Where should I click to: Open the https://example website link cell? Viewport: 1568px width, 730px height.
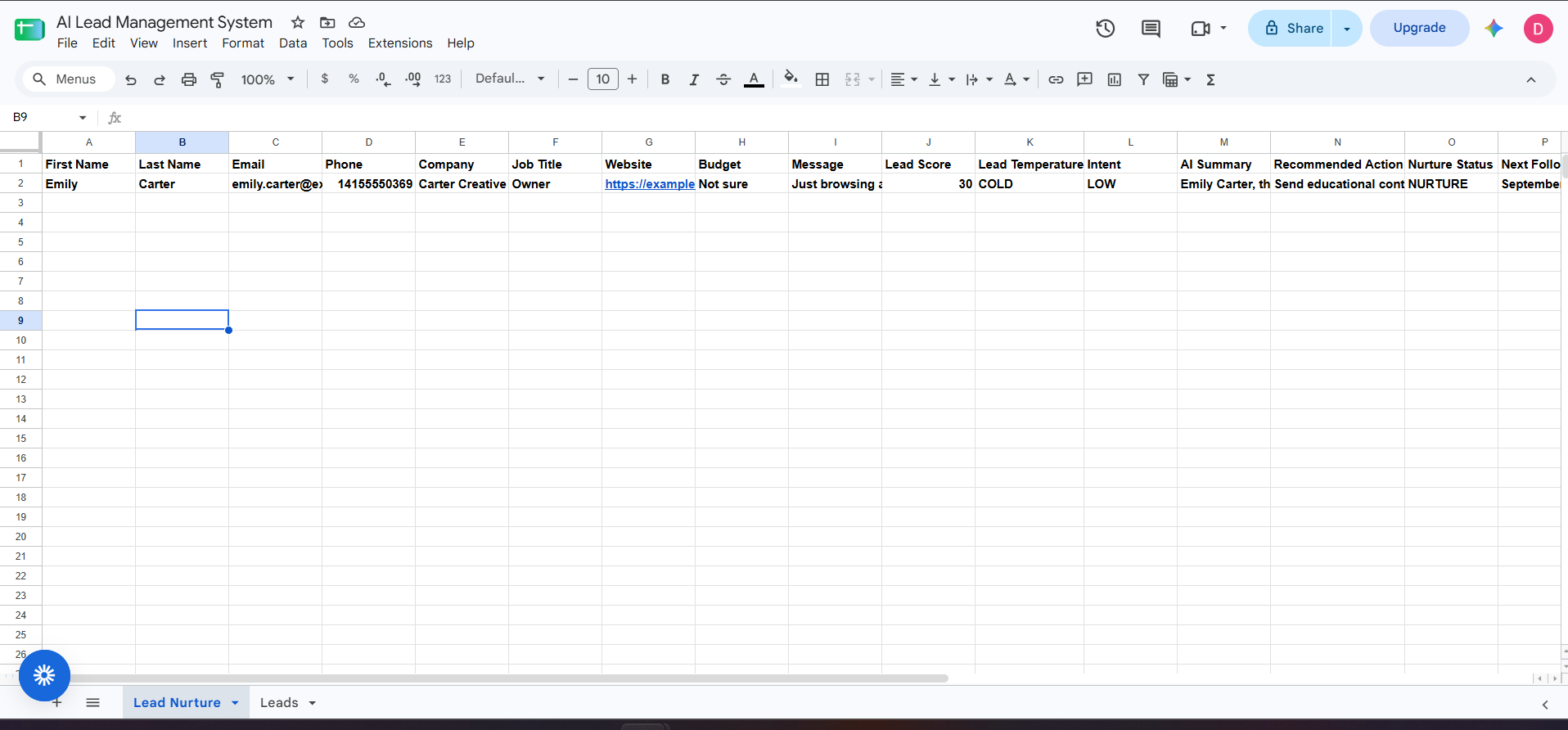(650, 184)
